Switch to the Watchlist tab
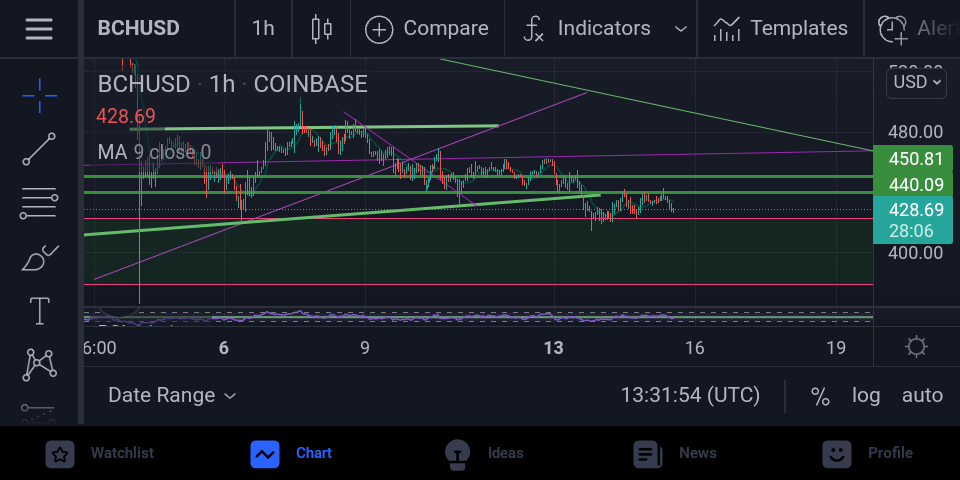960x480 pixels. coord(102,454)
